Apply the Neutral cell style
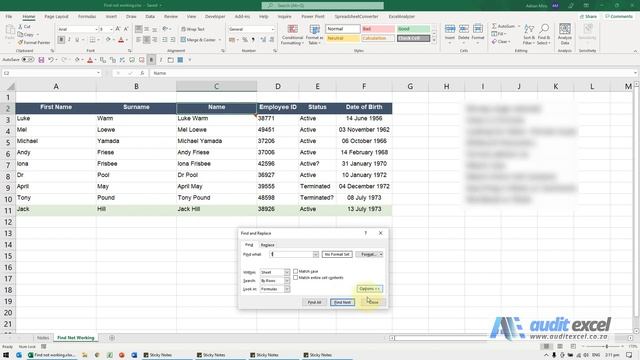This screenshot has width=640, height=360. (342, 38)
